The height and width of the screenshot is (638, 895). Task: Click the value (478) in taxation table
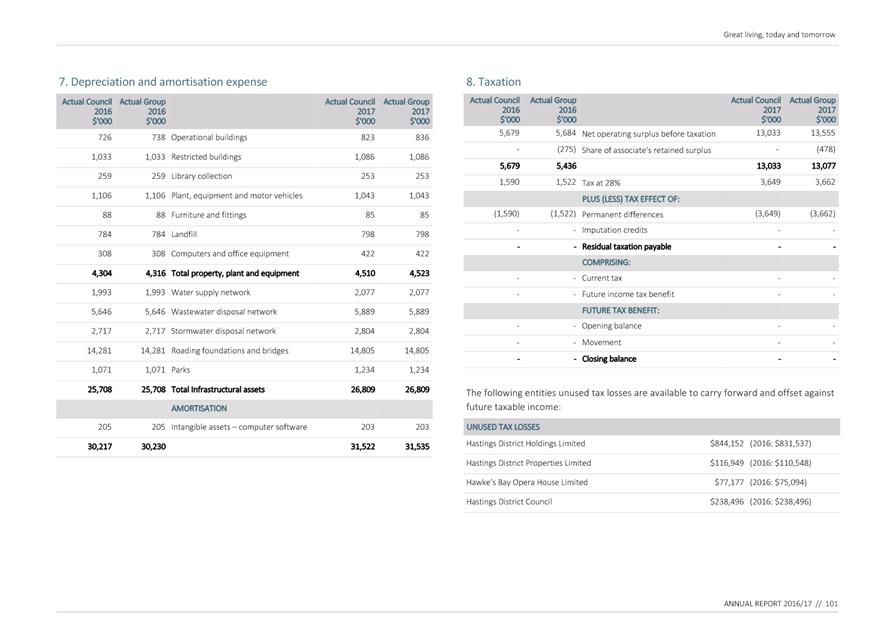[x=826, y=150]
